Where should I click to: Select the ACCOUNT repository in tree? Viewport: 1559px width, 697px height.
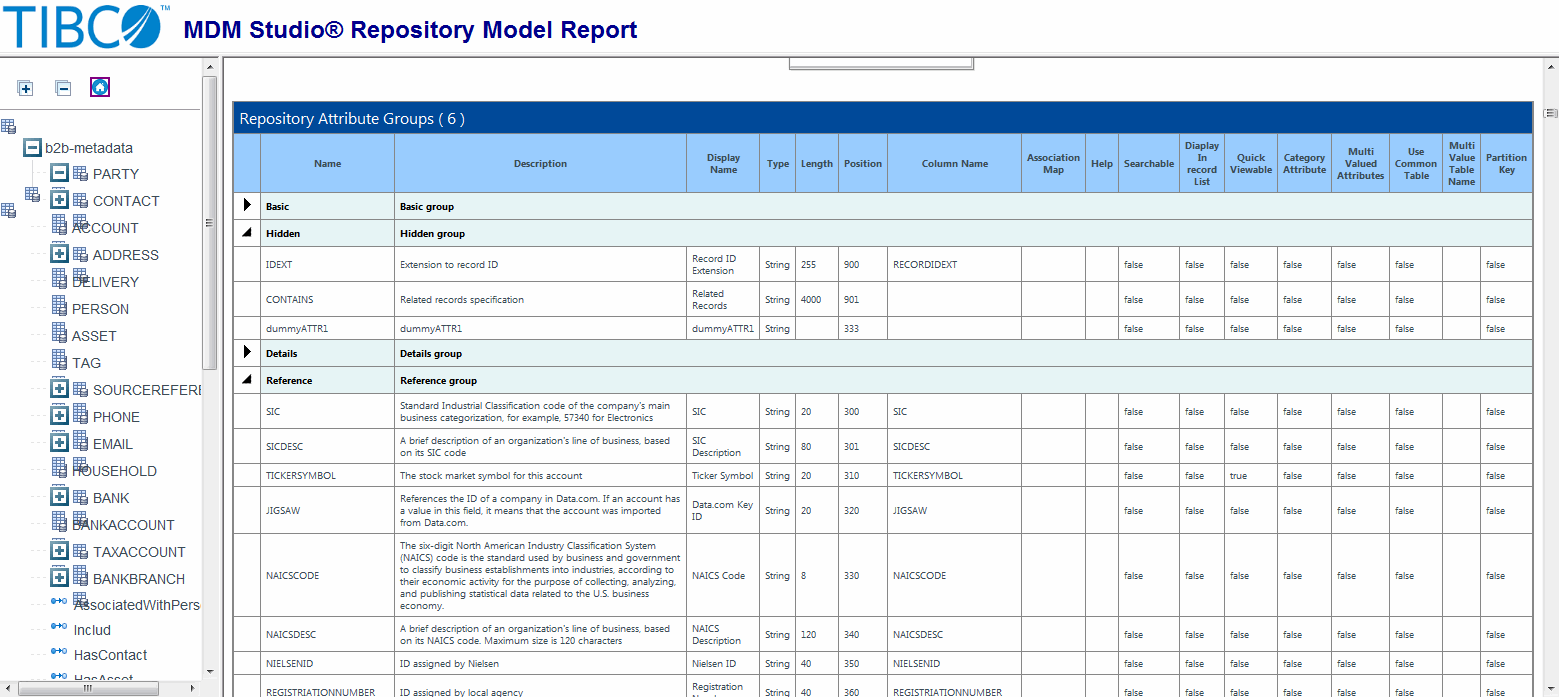pos(105,228)
